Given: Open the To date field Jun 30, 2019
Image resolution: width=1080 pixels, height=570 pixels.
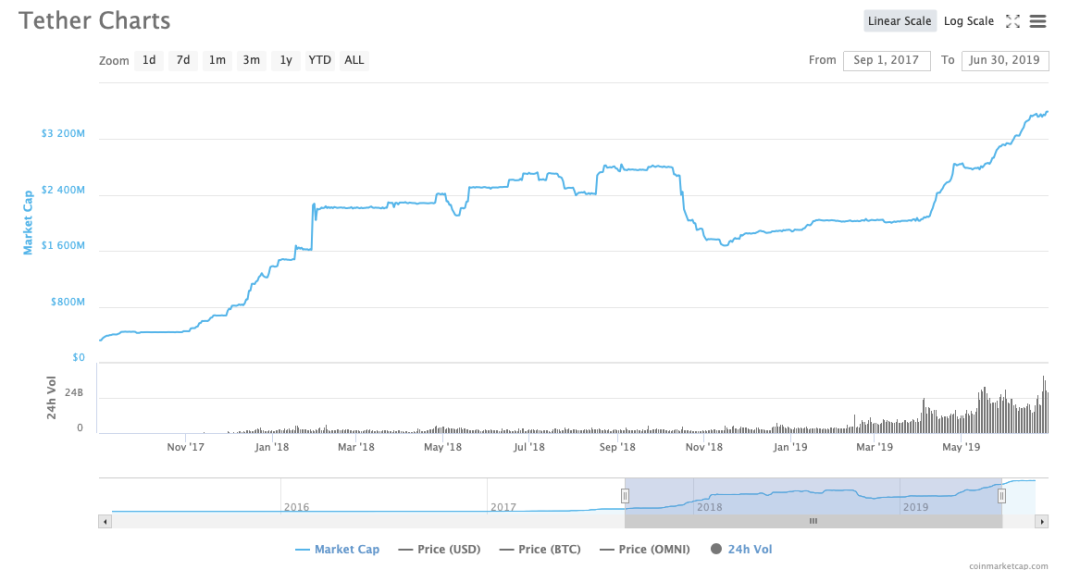Looking at the screenshot, I should pos(1005,61).
